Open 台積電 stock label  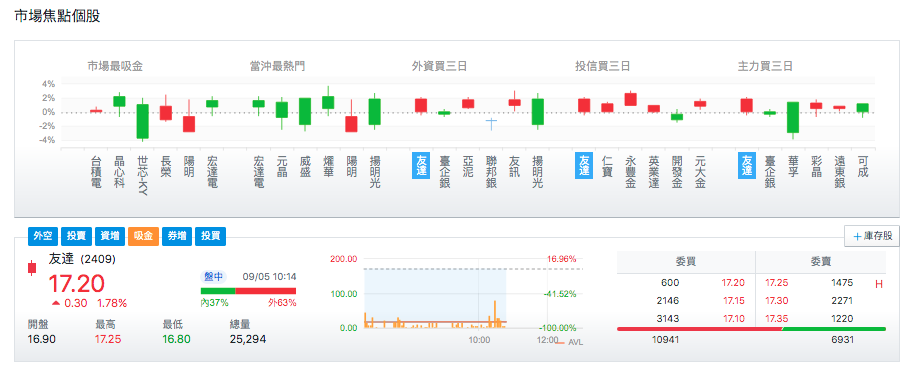pyautogui.click(x=96, y=171)
